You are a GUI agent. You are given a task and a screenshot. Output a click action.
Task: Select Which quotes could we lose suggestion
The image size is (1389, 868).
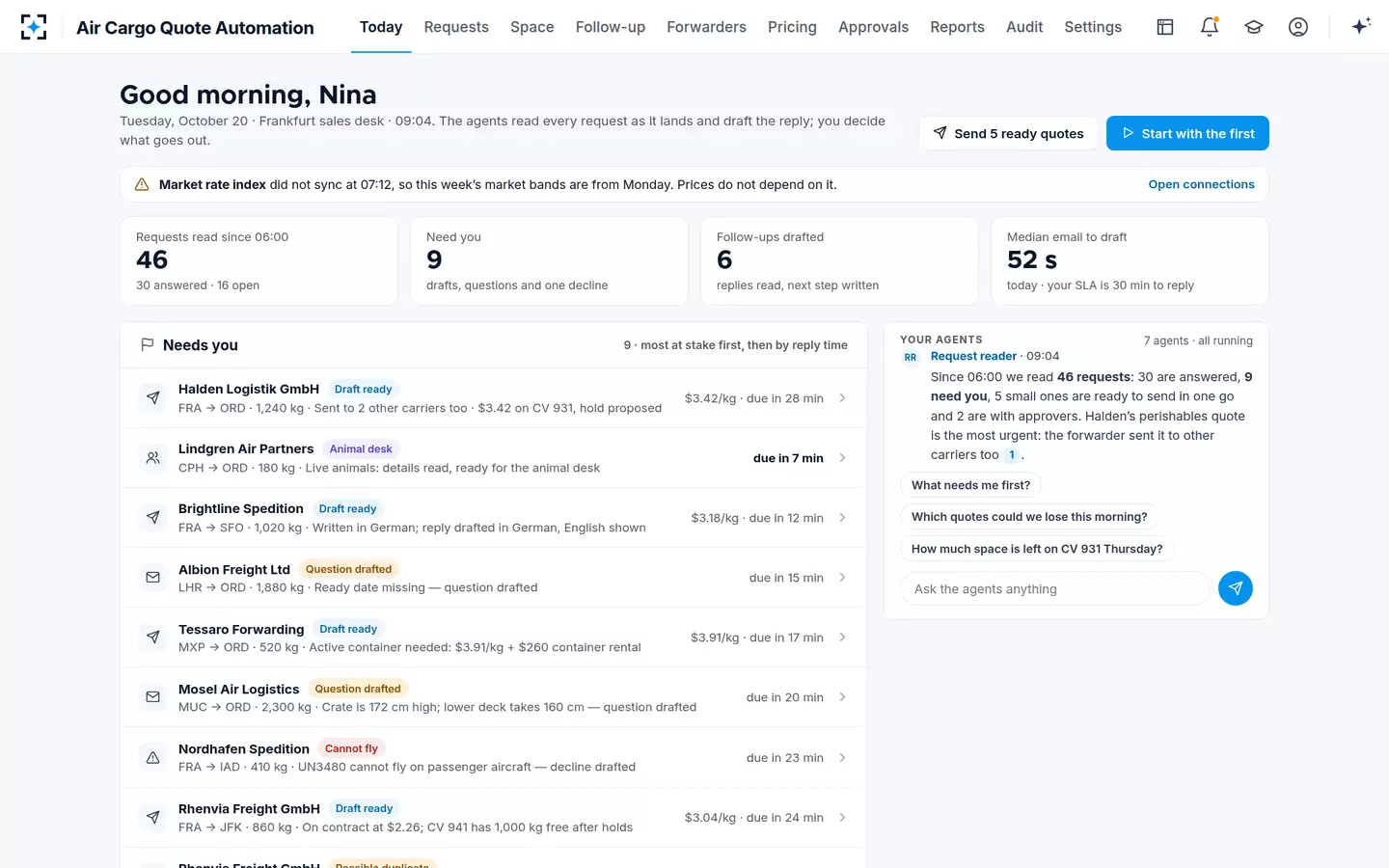1029,517
